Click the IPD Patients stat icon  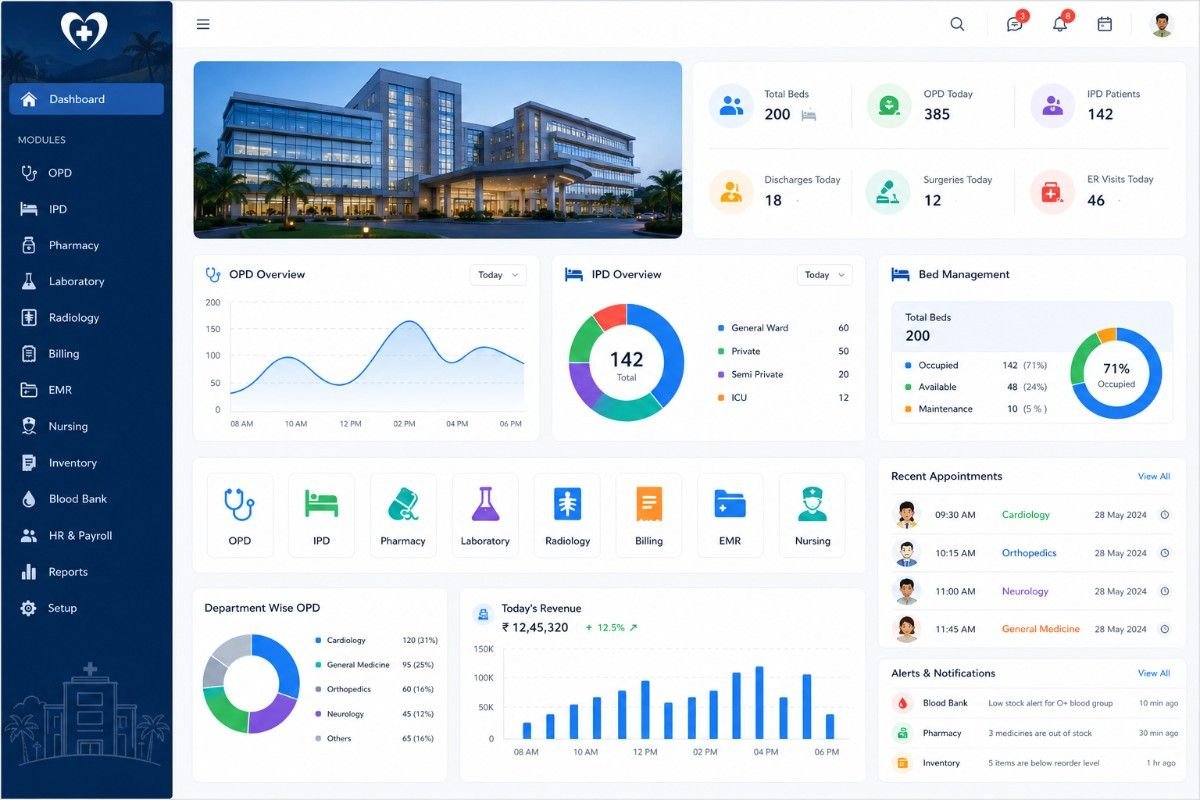1052,105
